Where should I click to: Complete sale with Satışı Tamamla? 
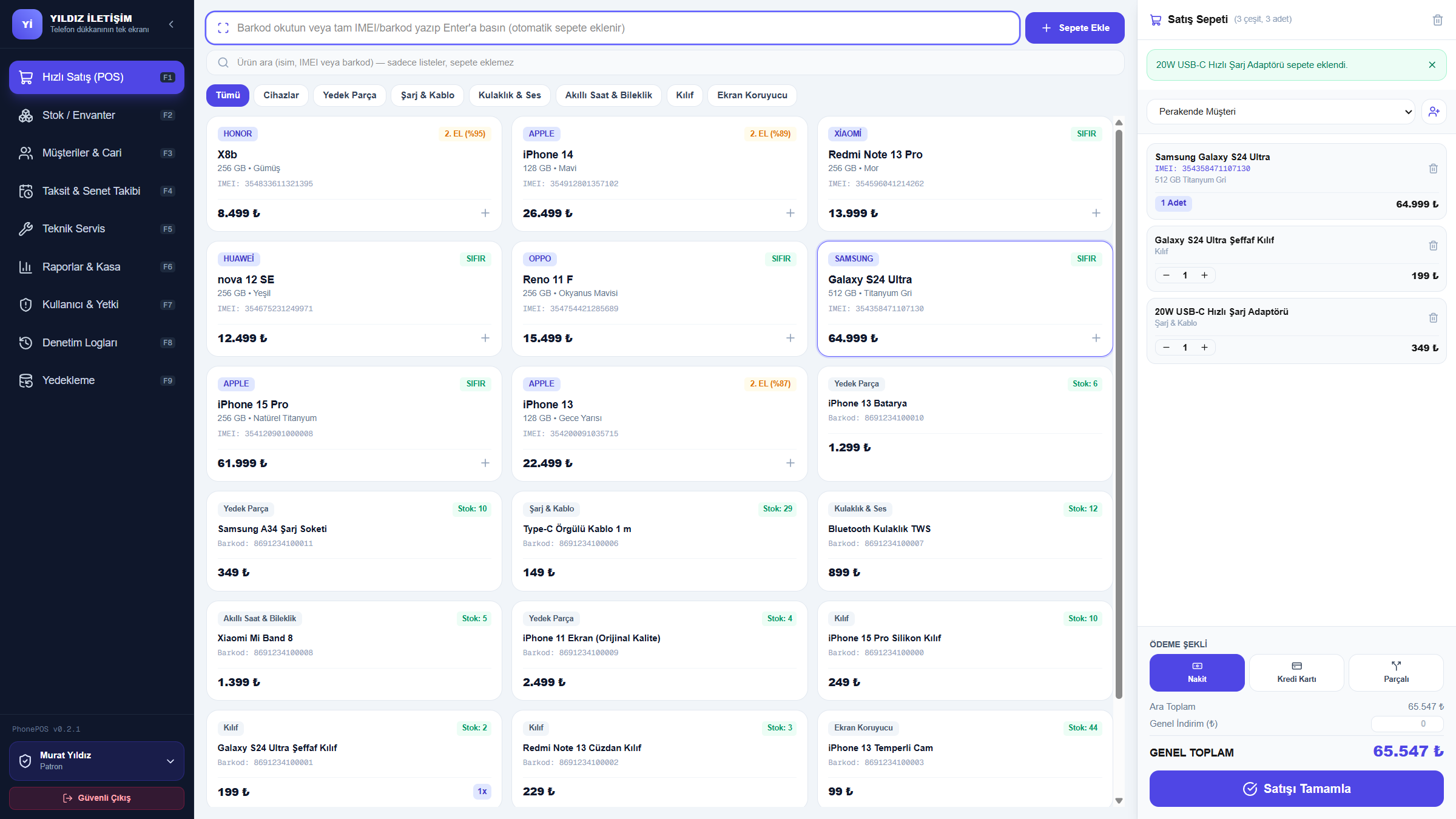(1296, 789)
